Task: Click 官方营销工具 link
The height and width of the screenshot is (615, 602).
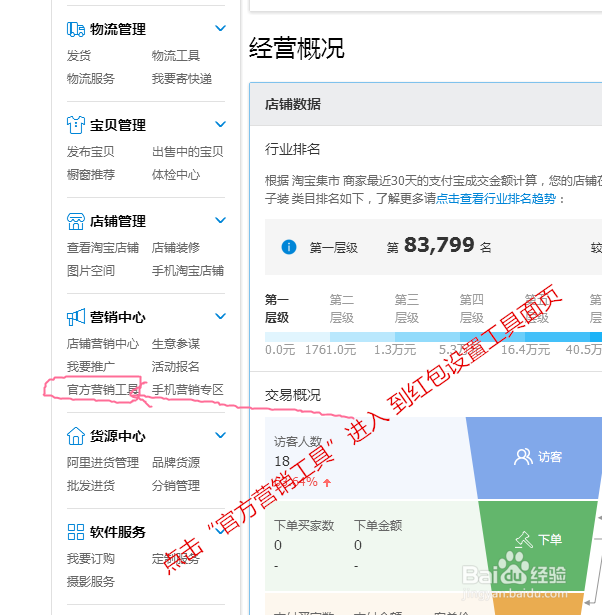Action: pos(103,389)
